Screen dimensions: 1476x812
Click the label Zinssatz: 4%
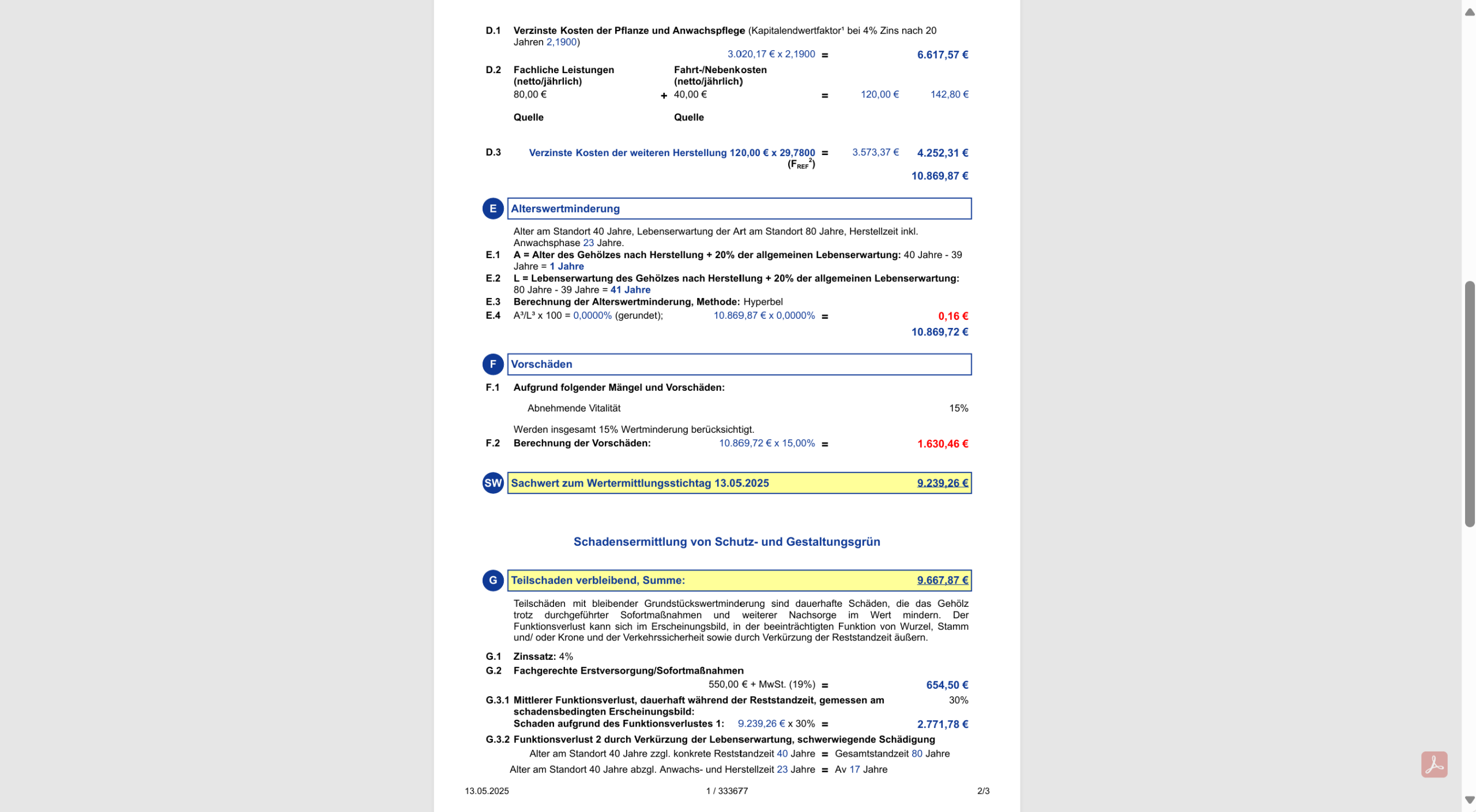(543, 656)
